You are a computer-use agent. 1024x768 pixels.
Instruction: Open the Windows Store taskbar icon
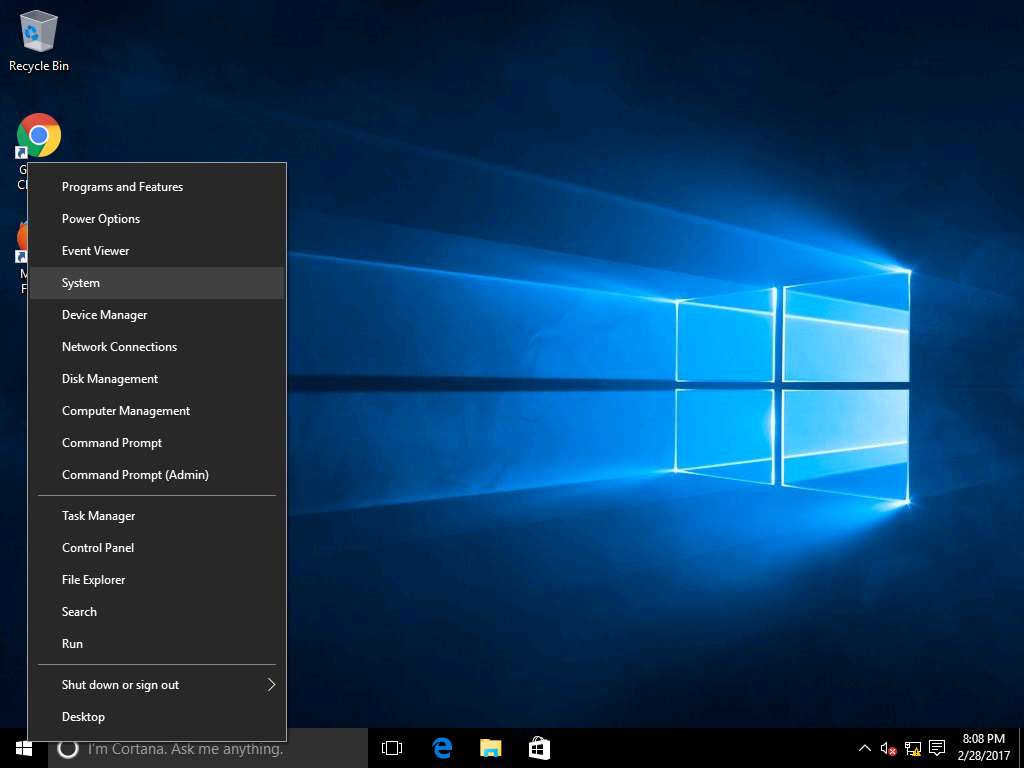pos(539,748)
